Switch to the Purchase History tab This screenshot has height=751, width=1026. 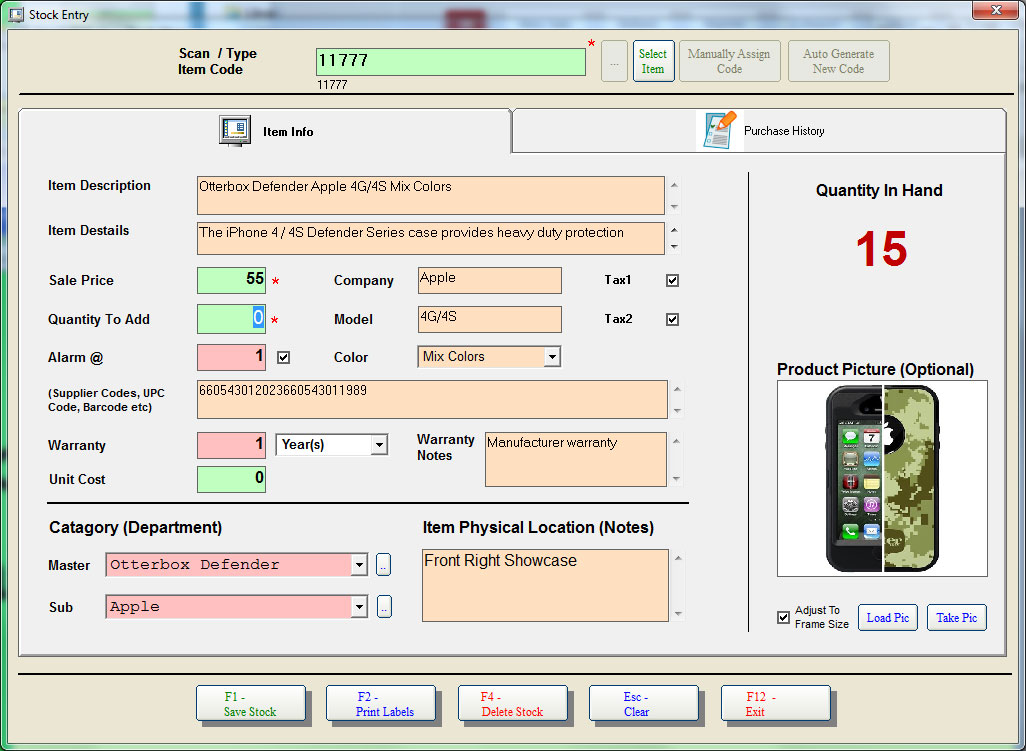[x=759, y=131]
